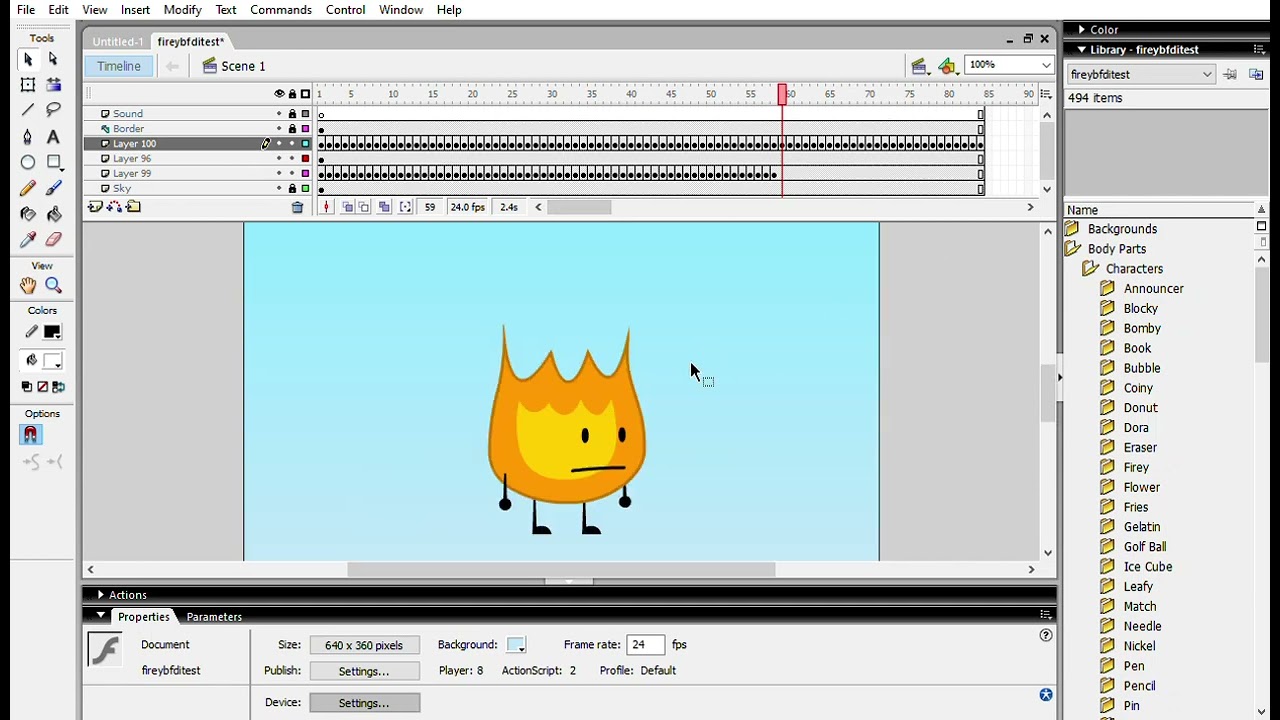Click Scene 1 in edit bar
Image resolution: width=1280 pixels, height=720 pixels.
pos(235,66)
